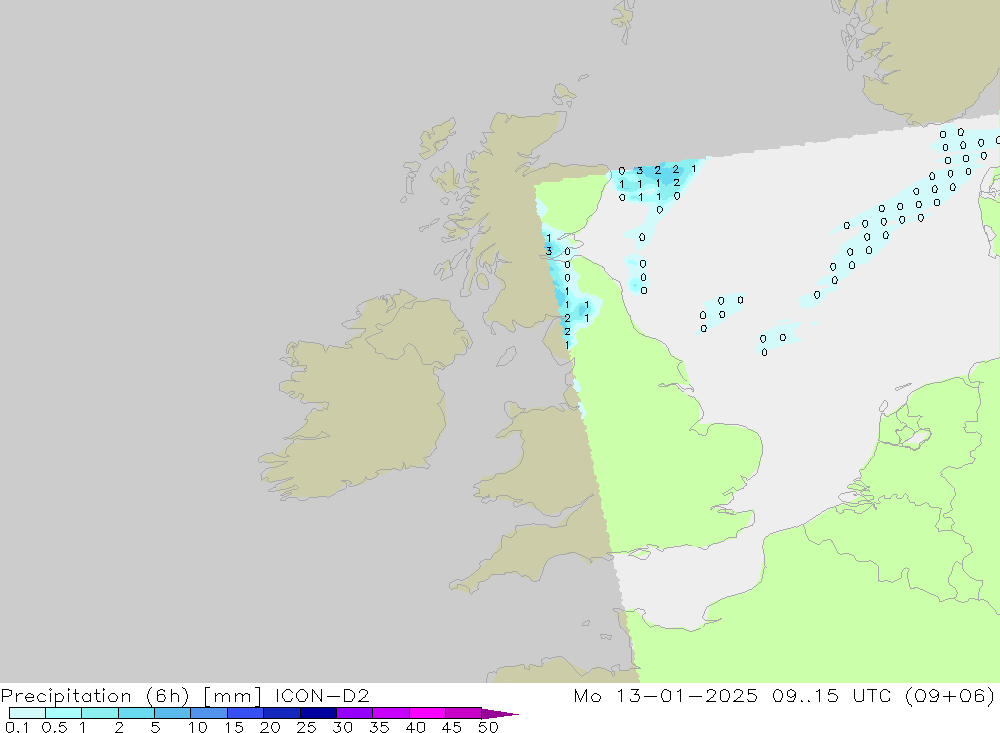Click the legend swatch between 45 and 50
This screenshot has height=733, width=1000.
pos(463,713)
